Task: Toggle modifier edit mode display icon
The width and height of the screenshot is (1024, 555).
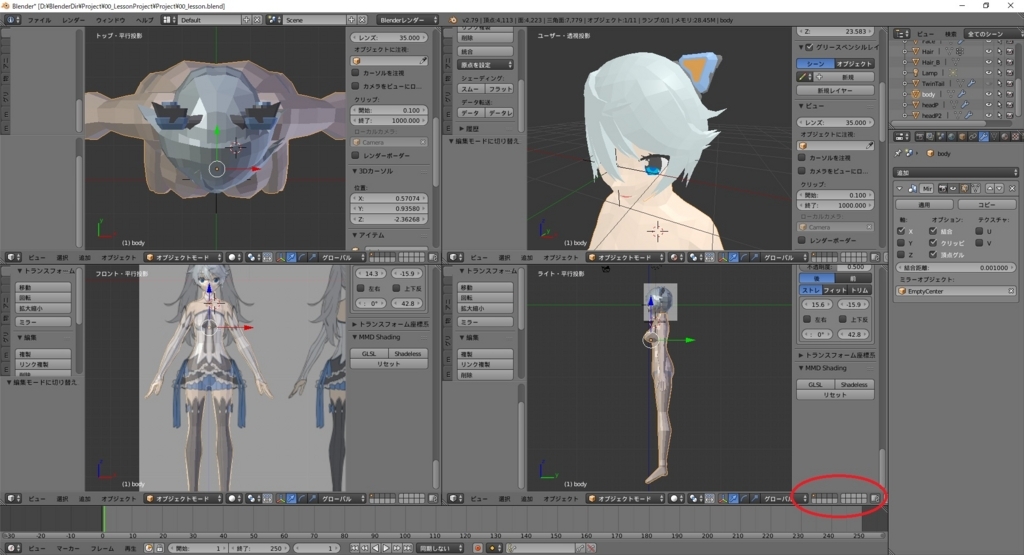Action: [x=965, y=189]
